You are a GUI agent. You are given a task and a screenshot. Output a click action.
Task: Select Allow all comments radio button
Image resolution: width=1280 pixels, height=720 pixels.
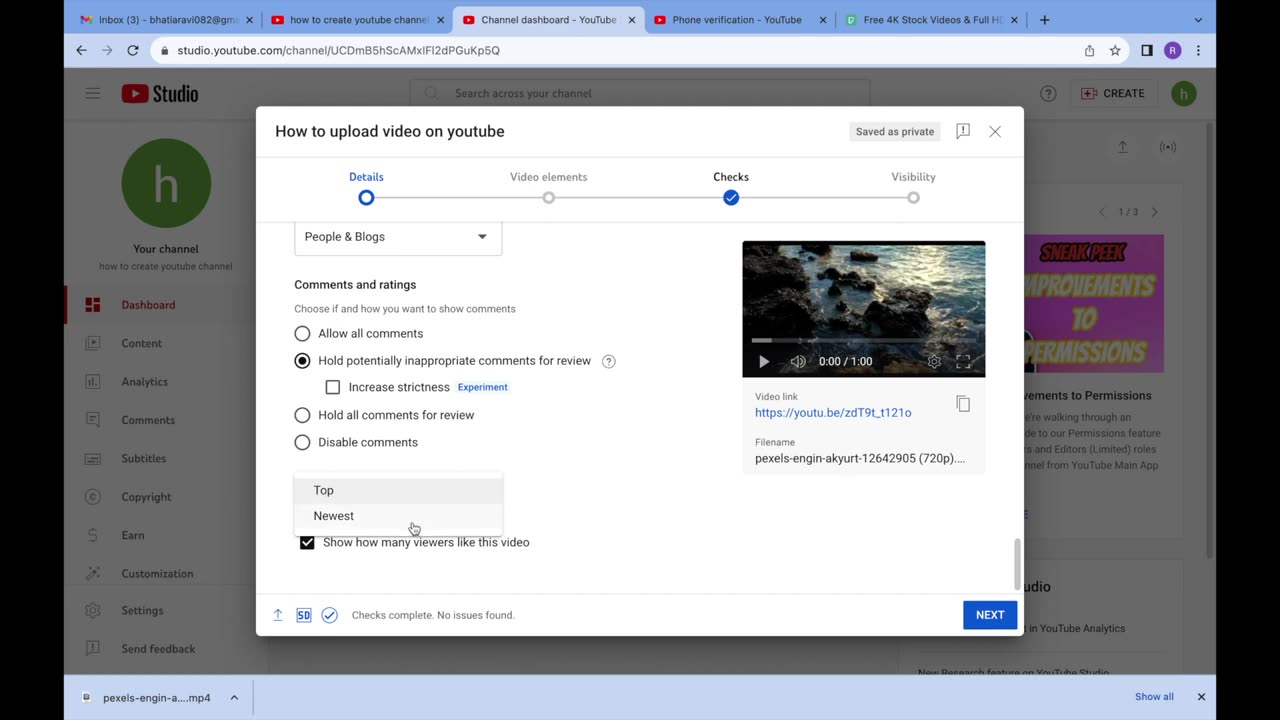tap(302, 333)
